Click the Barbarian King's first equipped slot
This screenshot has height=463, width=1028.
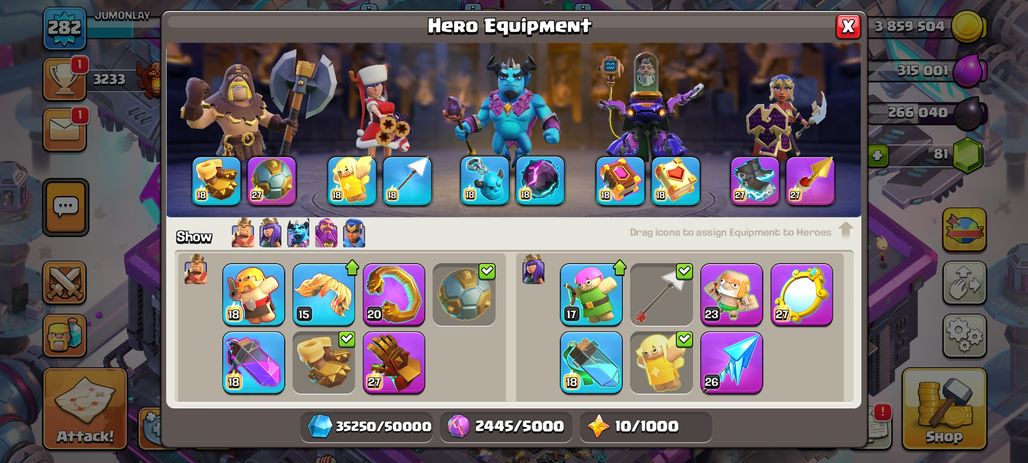click(216, 180)
